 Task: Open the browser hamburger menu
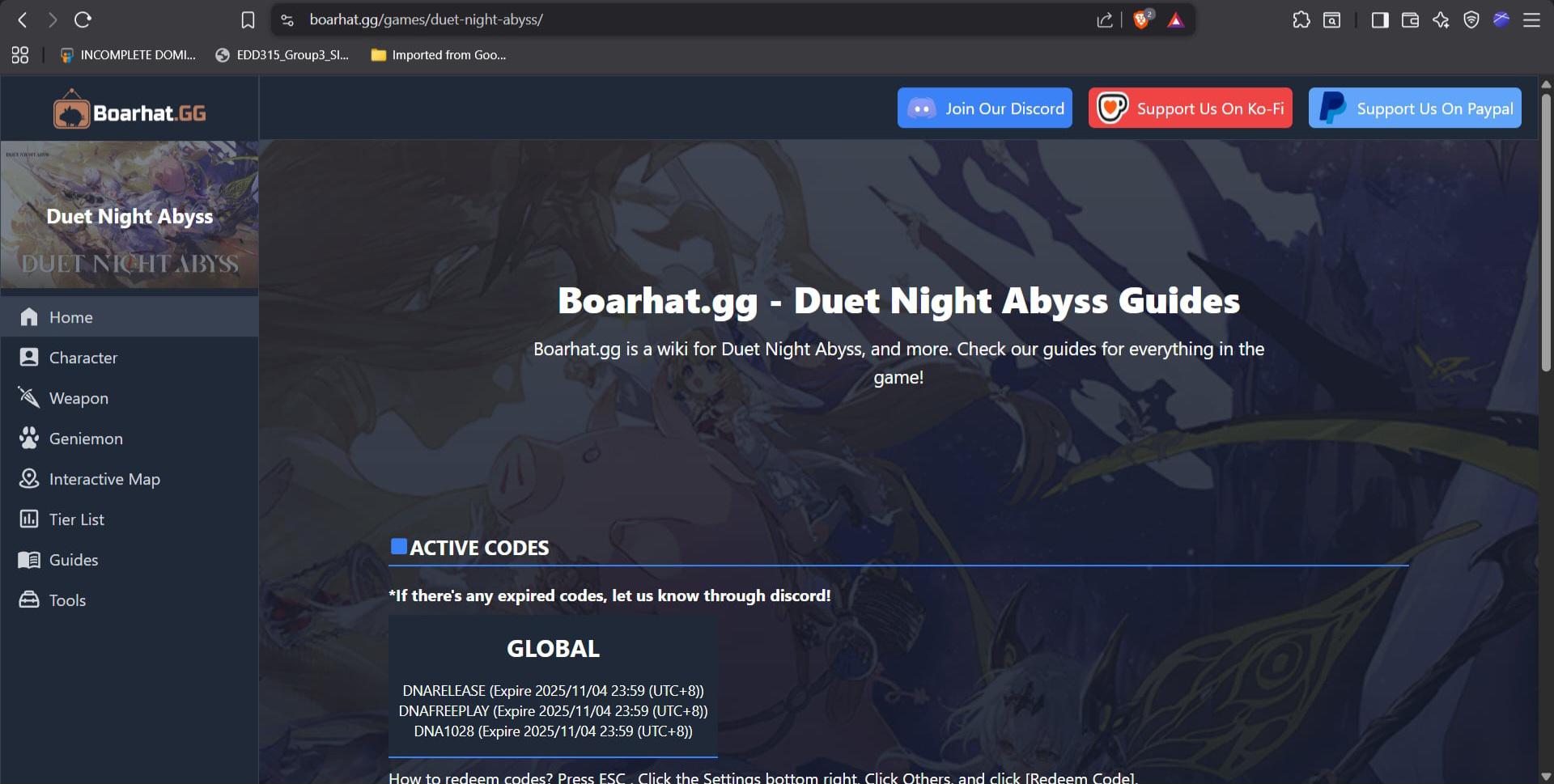click(1531, 20)
